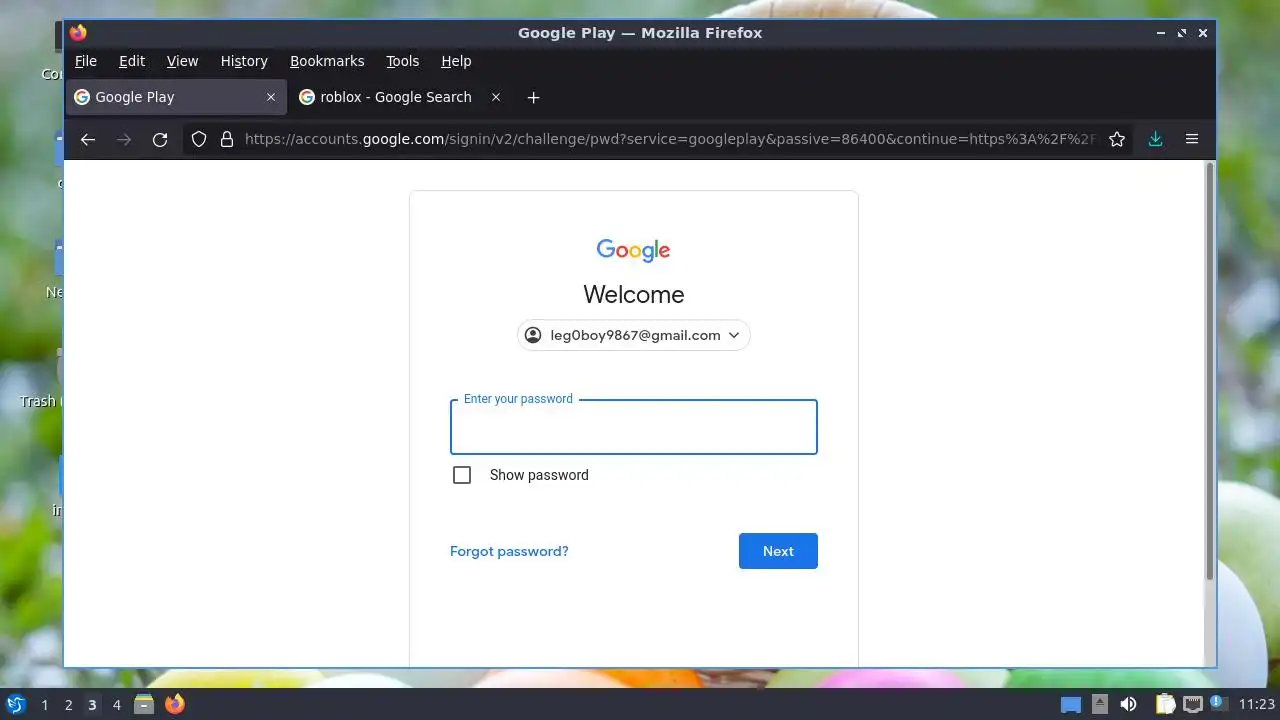Image resolution: width=1280 pixels, height=720 pixels.
Task: Open the system start menu icon
Action: [x=15, y=704]
